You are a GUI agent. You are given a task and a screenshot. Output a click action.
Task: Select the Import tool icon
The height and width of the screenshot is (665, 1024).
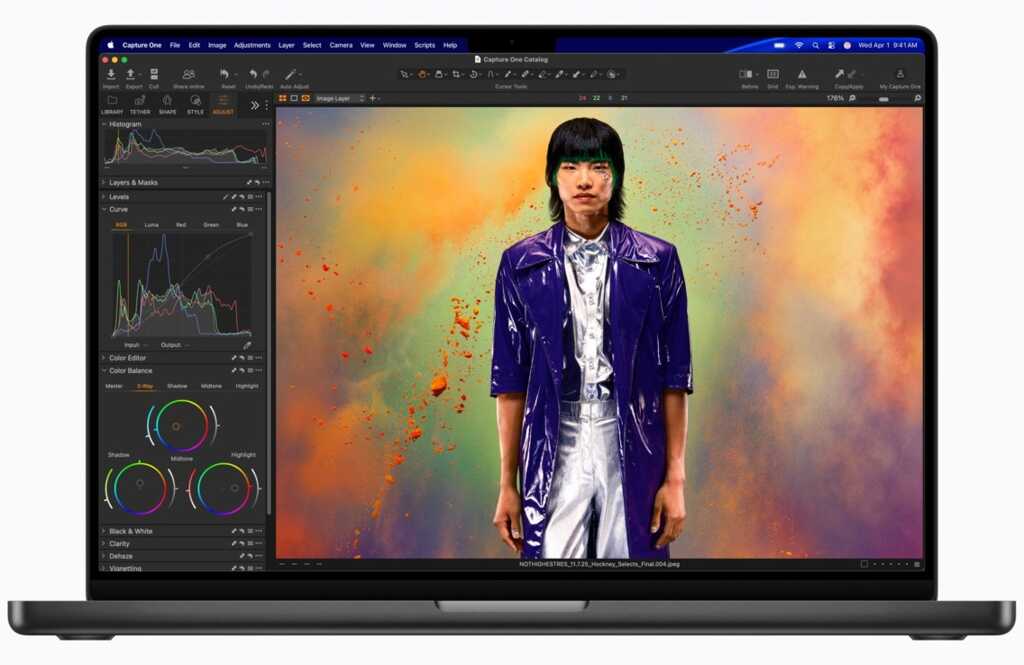pos(110,74)
